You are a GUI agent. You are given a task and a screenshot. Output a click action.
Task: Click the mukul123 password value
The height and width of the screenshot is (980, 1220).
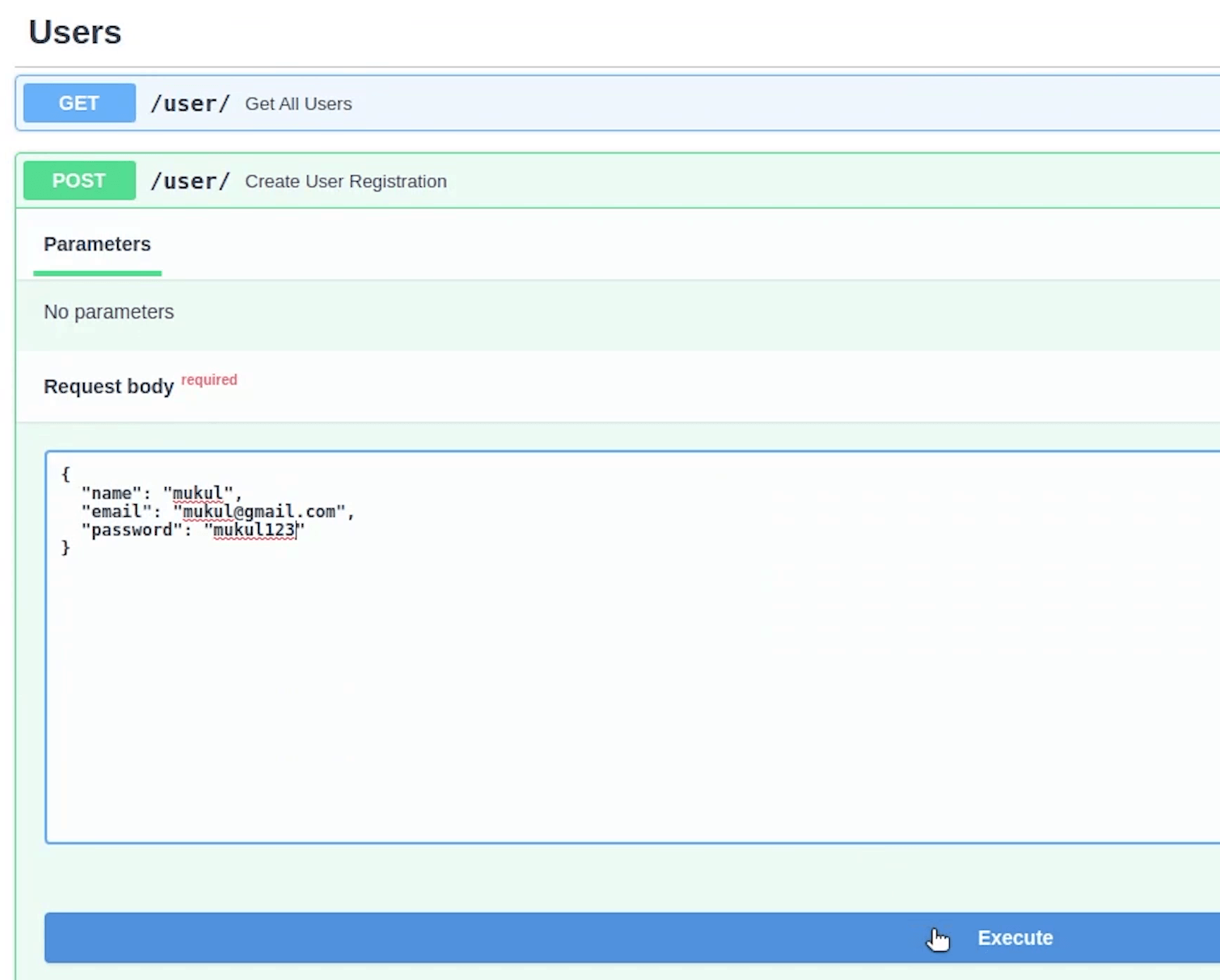(x=253, y=530)
